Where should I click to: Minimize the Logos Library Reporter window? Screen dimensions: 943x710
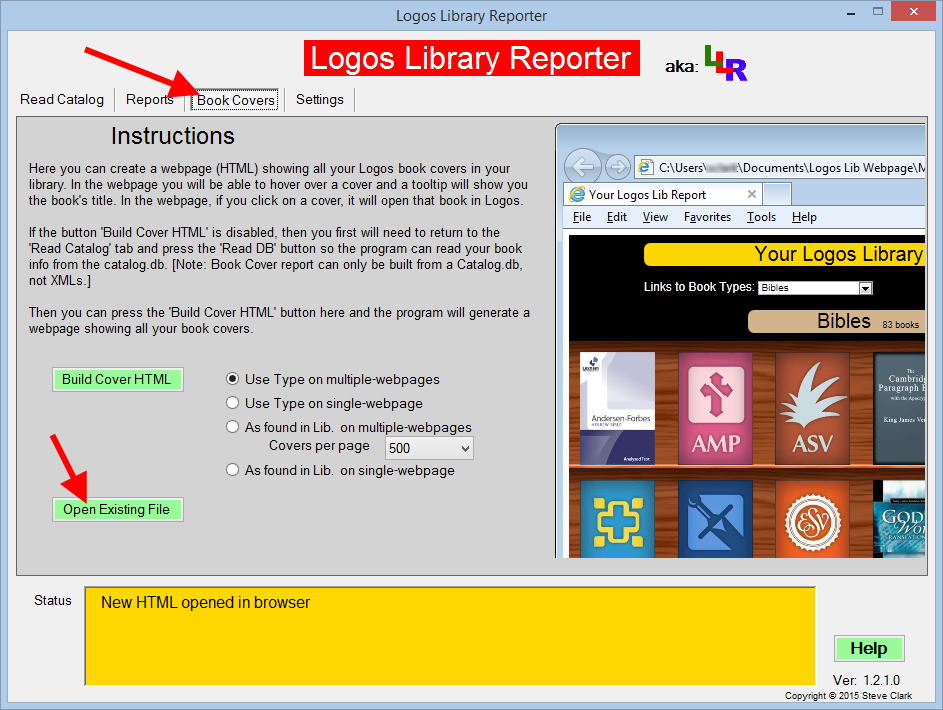(851, 13)
